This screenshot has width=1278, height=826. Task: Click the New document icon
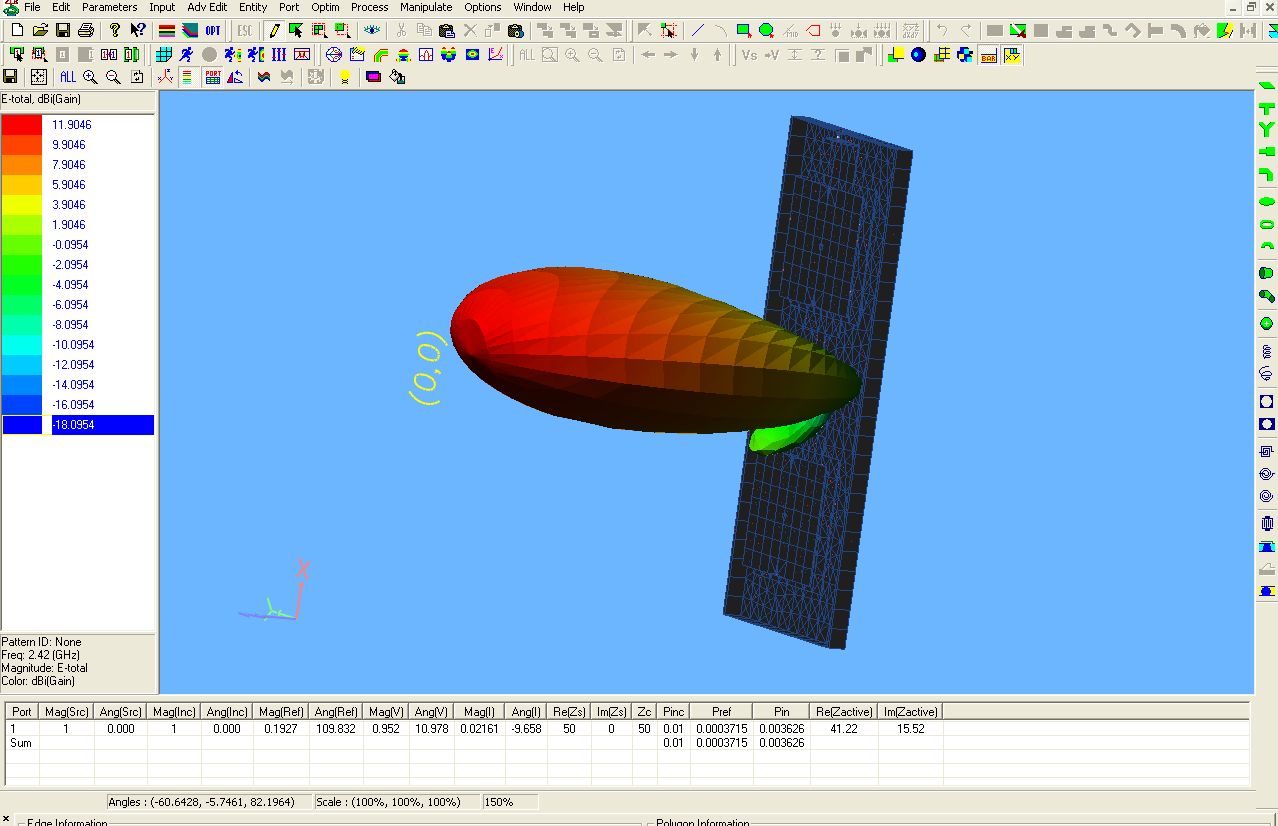point(17,31)
